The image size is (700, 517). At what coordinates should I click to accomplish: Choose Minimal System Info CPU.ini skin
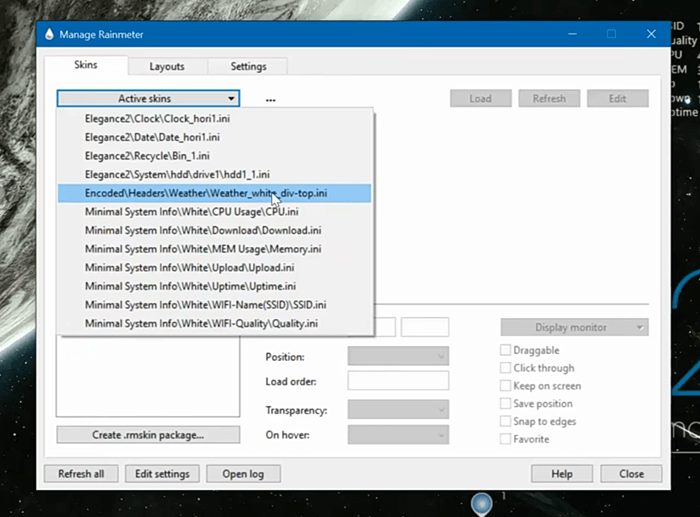(x=215, y=212)
